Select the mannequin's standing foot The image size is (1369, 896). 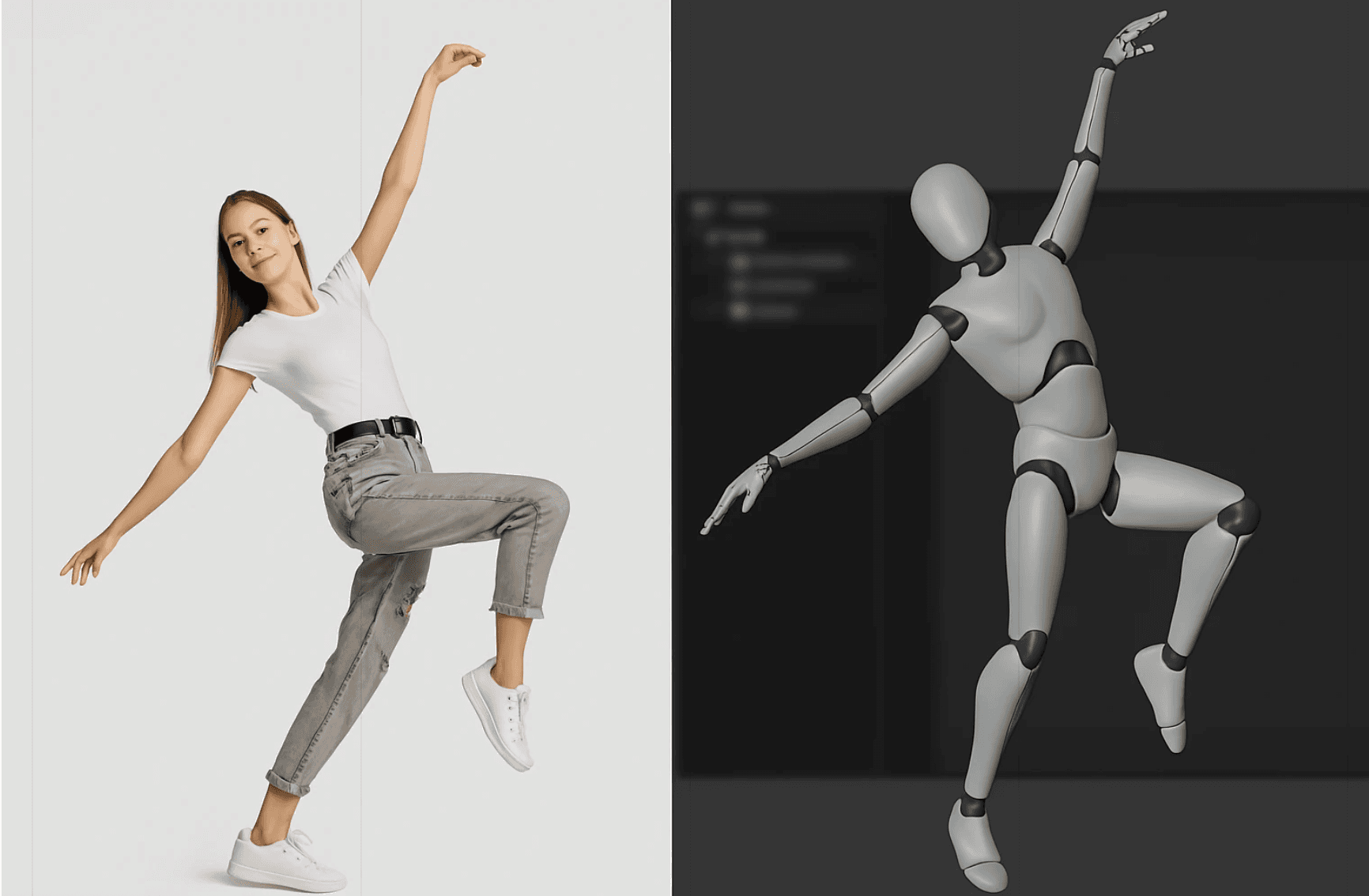pos(976,847)
